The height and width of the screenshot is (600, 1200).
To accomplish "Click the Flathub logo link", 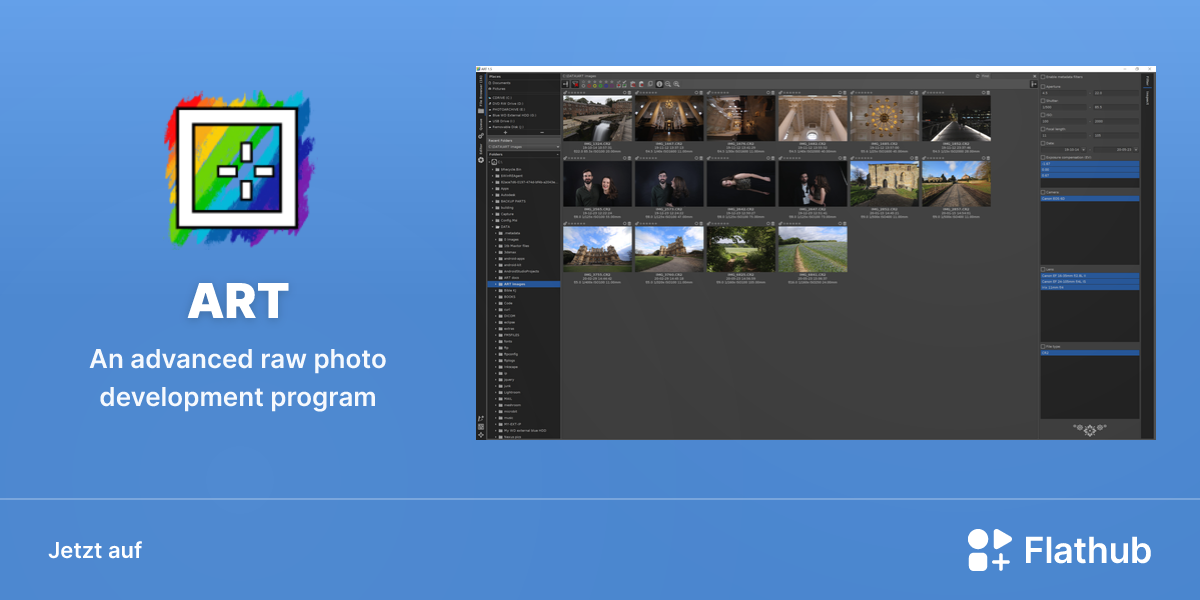I will (x=1059, y=550).
